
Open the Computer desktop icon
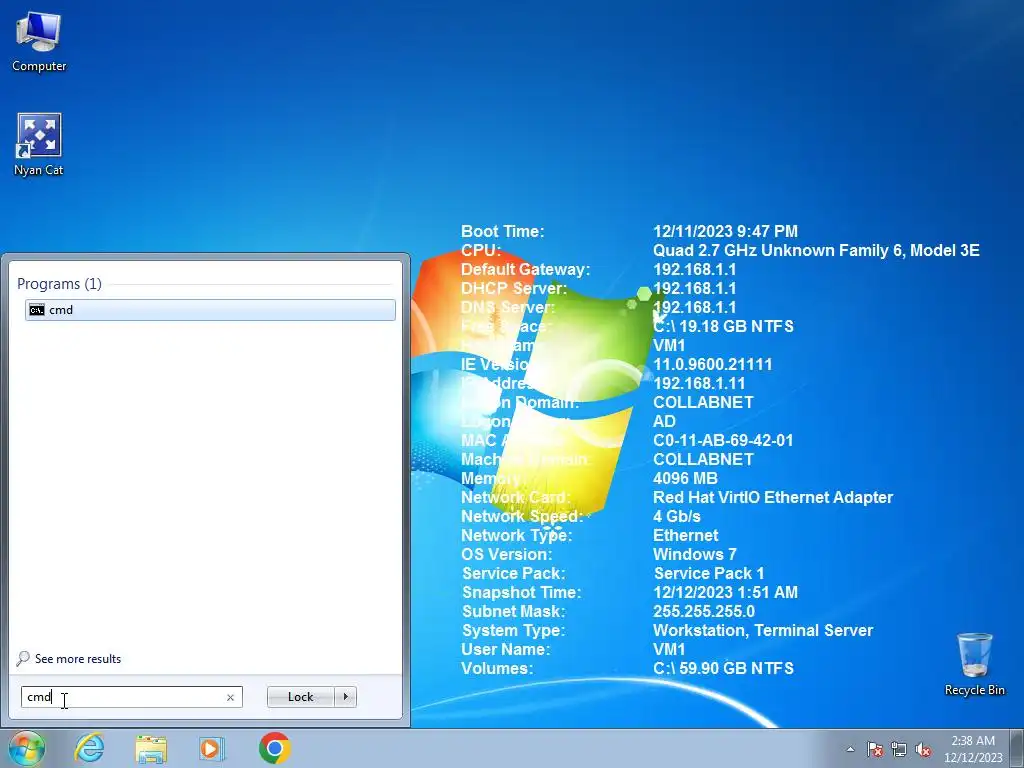tap(39, 40)
